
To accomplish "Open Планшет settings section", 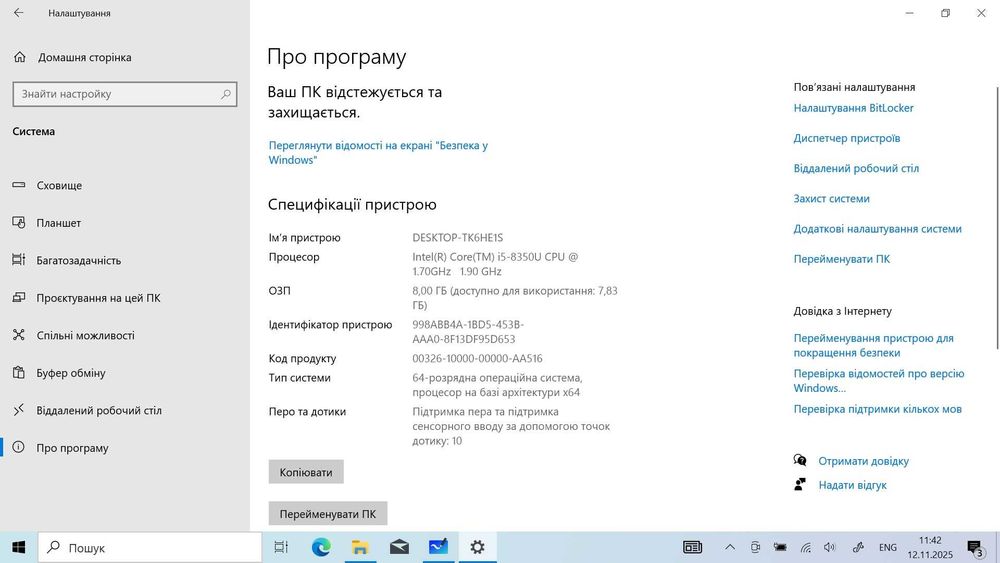I will [x=125, y=223].
